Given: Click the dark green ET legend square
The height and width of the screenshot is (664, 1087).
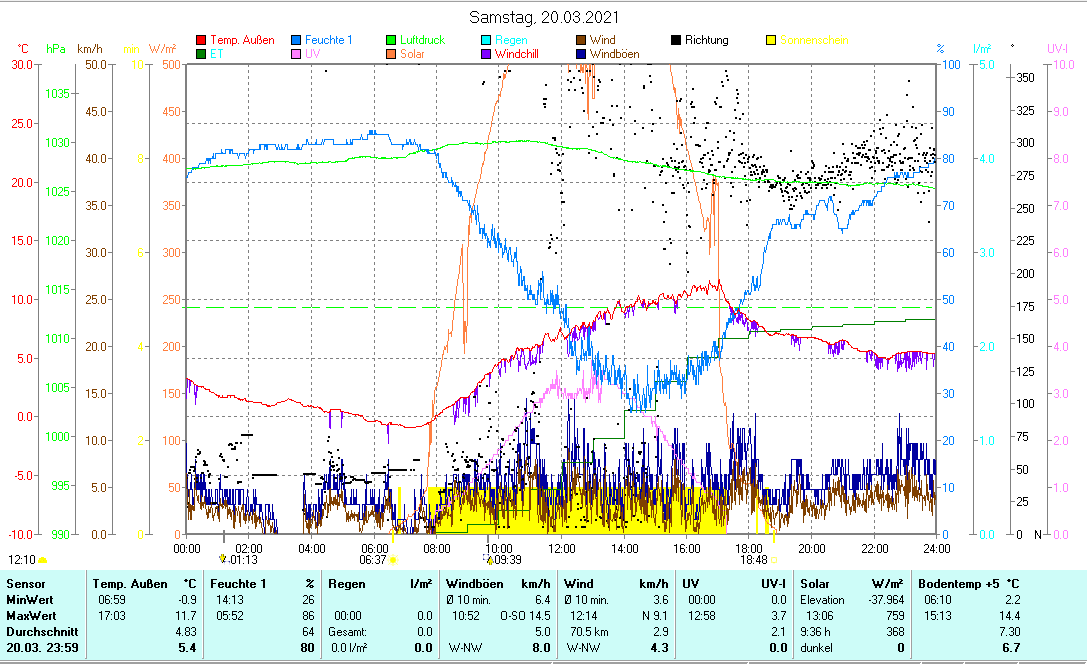Looking at the screenshot, I should (200, 54).
